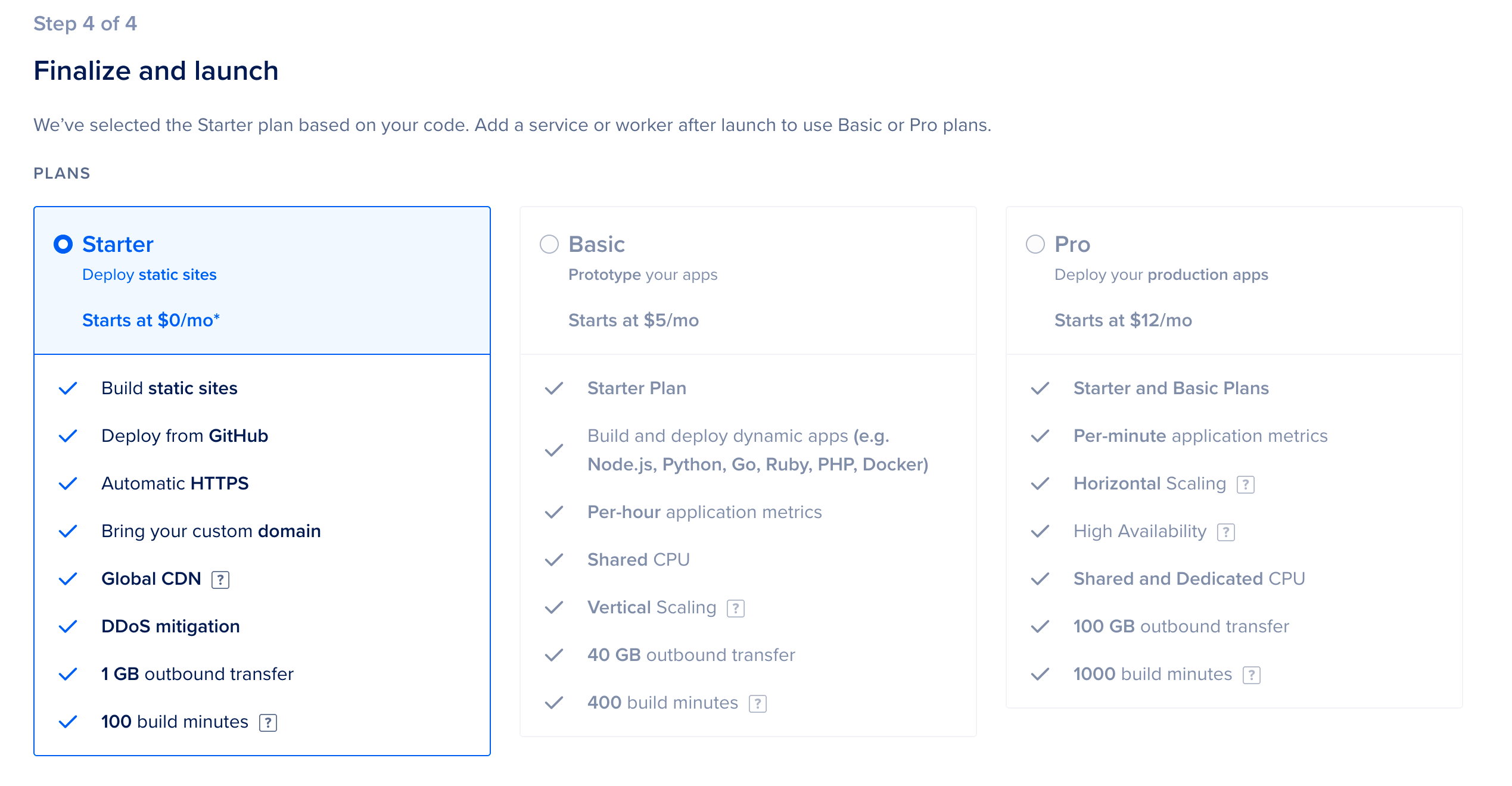The width and height of the screenshot is (1512, 786).
Task: Open Global CDN help tooltip icon
Action: tap(220, 579)
